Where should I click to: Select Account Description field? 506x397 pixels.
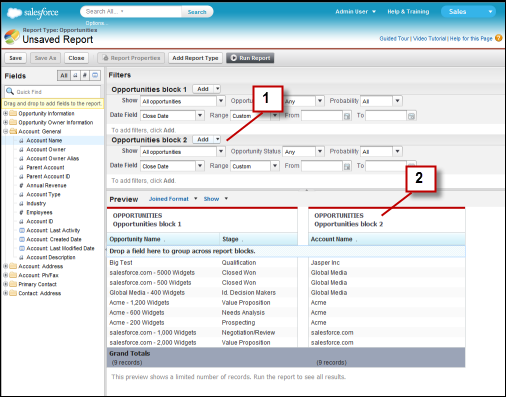tap(51, 258)
